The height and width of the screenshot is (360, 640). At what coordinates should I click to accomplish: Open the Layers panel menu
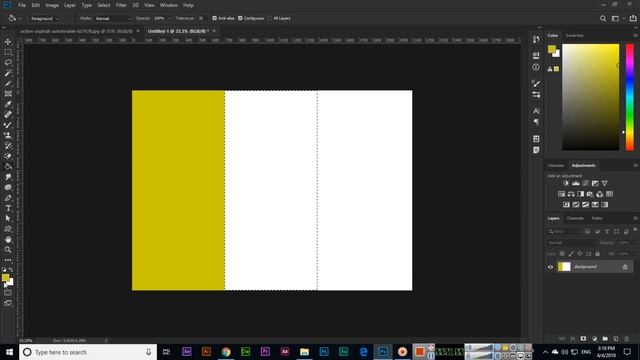pos(635,218)
